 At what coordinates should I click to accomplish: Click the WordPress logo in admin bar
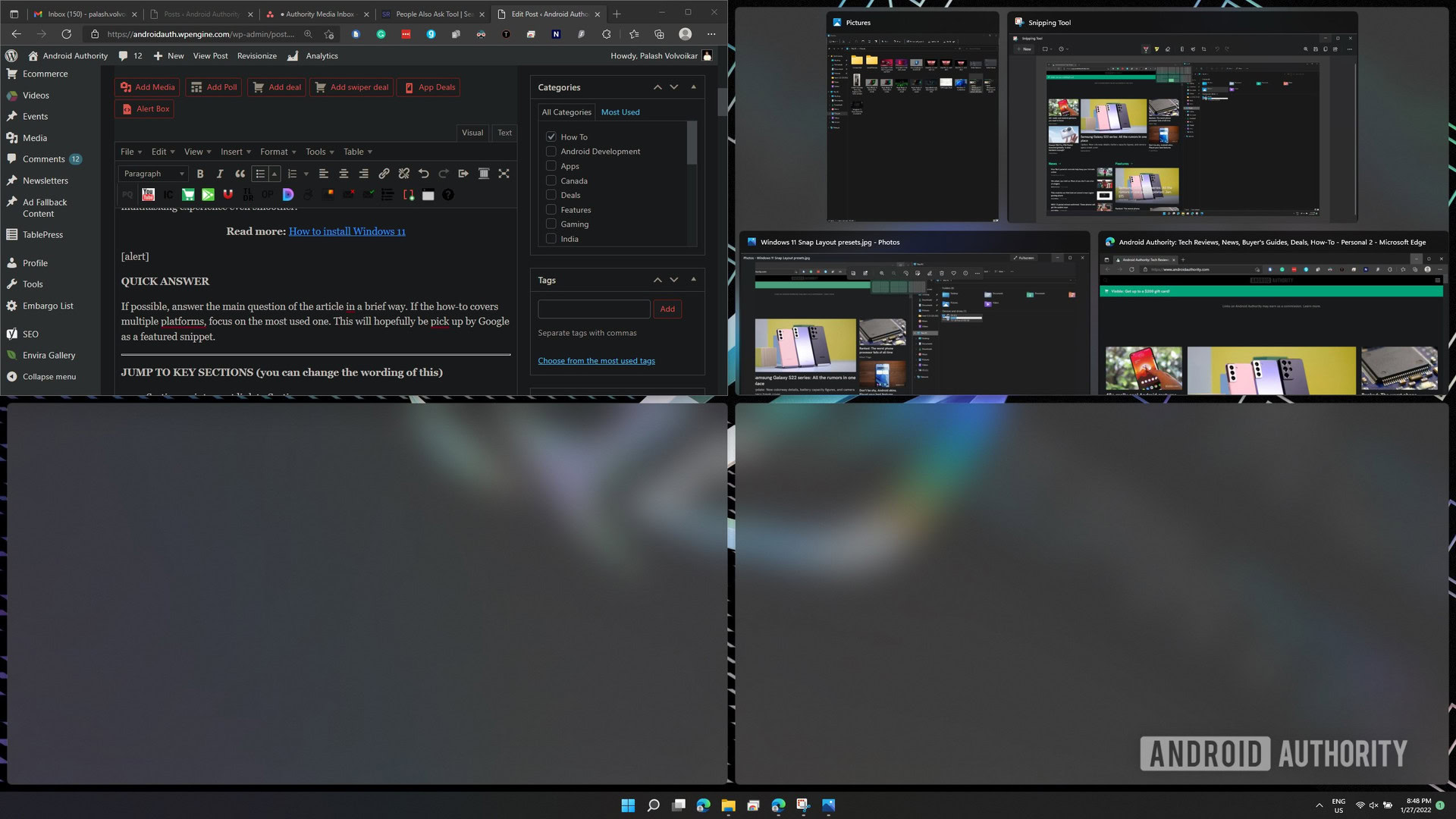point(11,55)
